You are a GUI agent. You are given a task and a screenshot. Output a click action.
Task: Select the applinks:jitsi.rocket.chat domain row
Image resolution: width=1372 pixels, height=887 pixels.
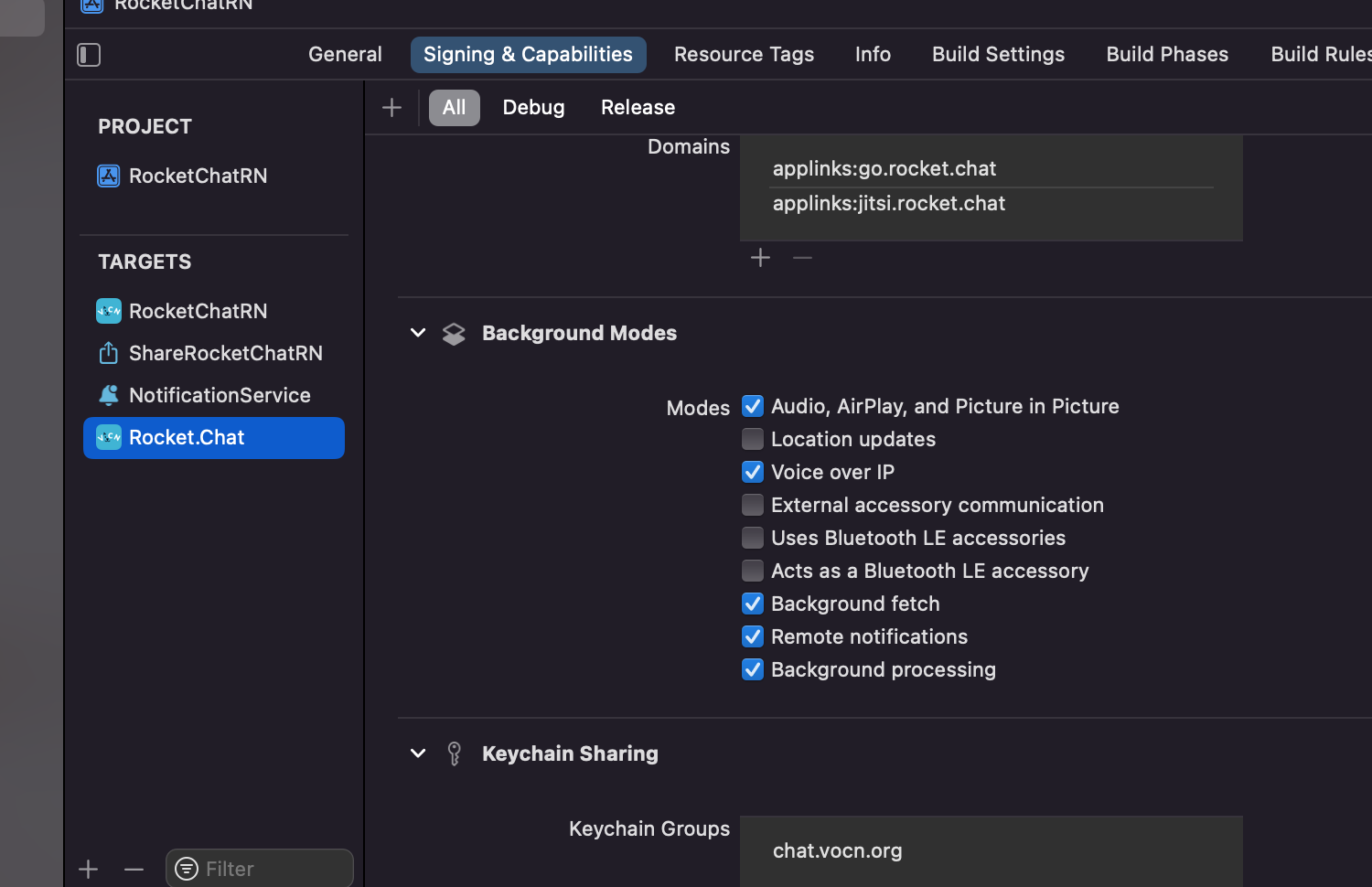(991, 204)
